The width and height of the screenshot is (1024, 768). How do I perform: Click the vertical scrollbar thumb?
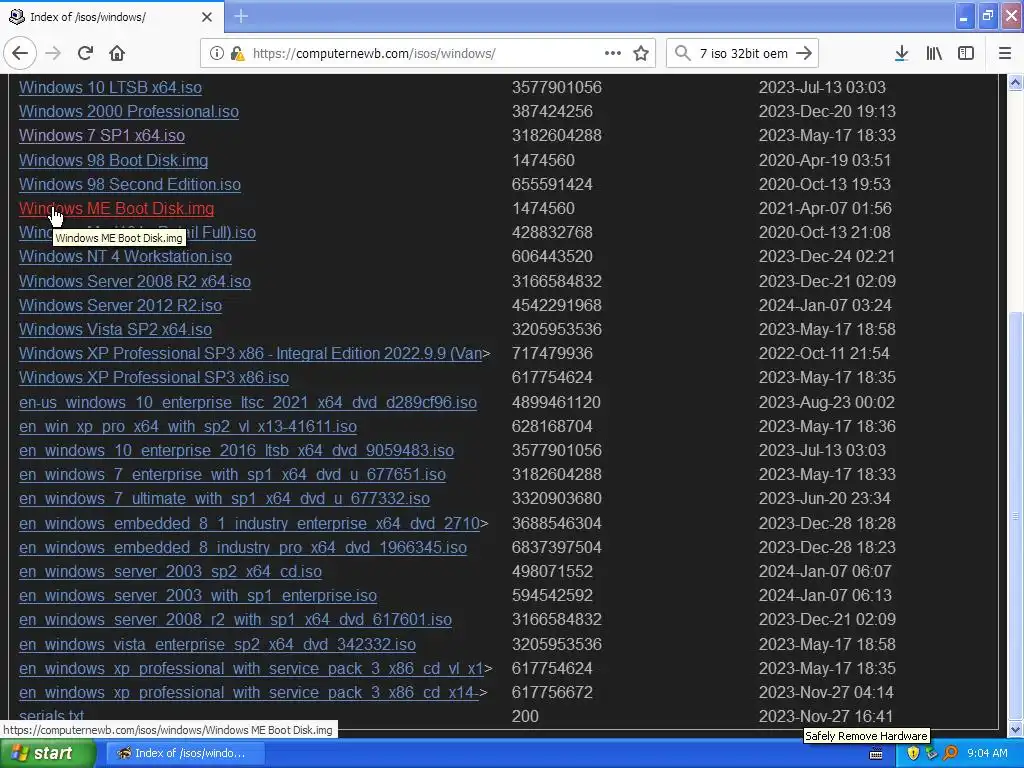click(x=1016, y=515)
